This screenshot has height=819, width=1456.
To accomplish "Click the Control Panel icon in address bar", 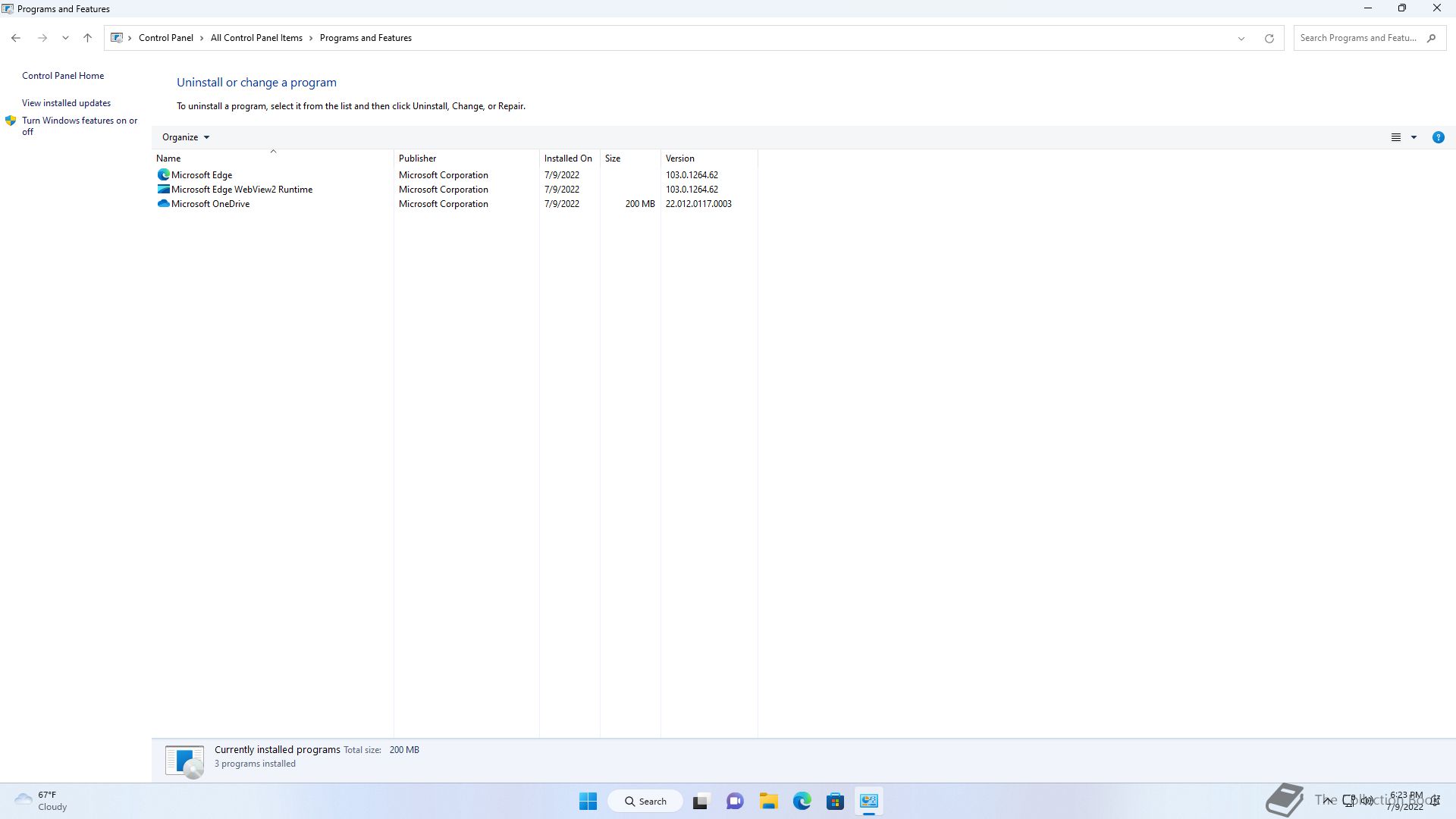I will tap(117, 38).
